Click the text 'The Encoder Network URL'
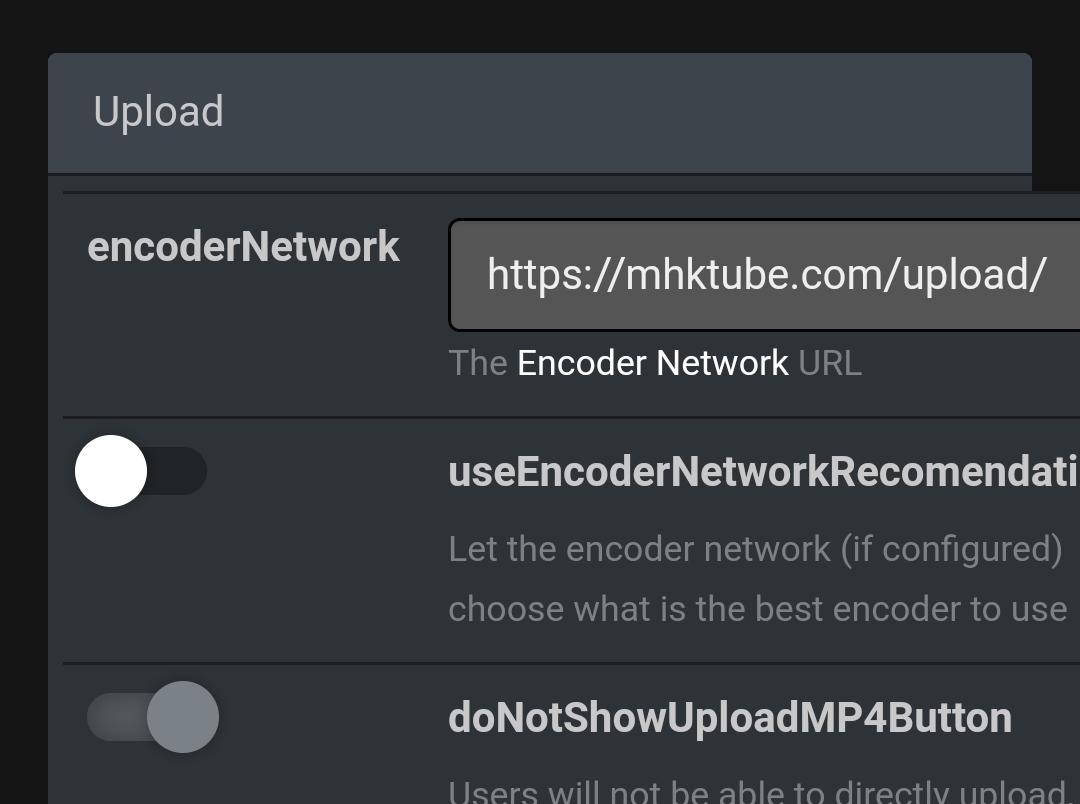The image size is (1080, 804). (x=655, y=363)
